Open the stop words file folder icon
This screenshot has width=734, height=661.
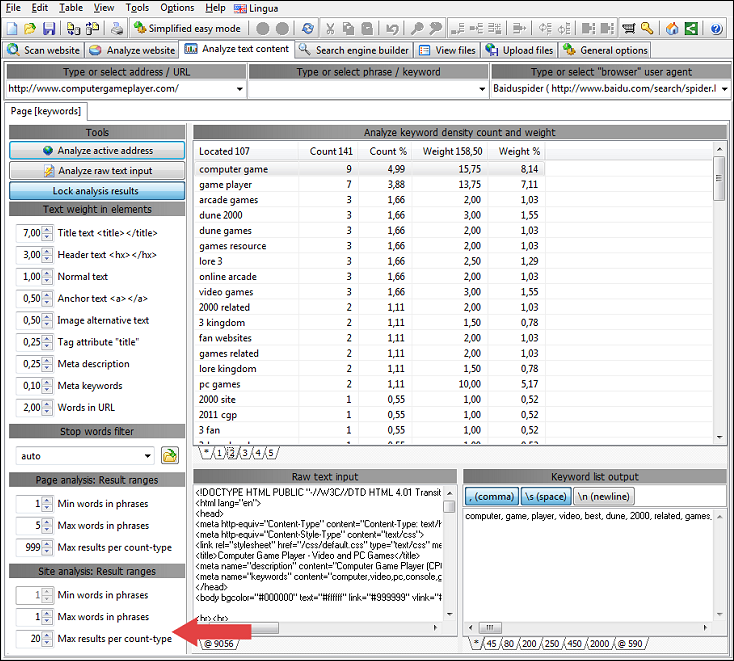pyautogui.click(x=170, y=455)
